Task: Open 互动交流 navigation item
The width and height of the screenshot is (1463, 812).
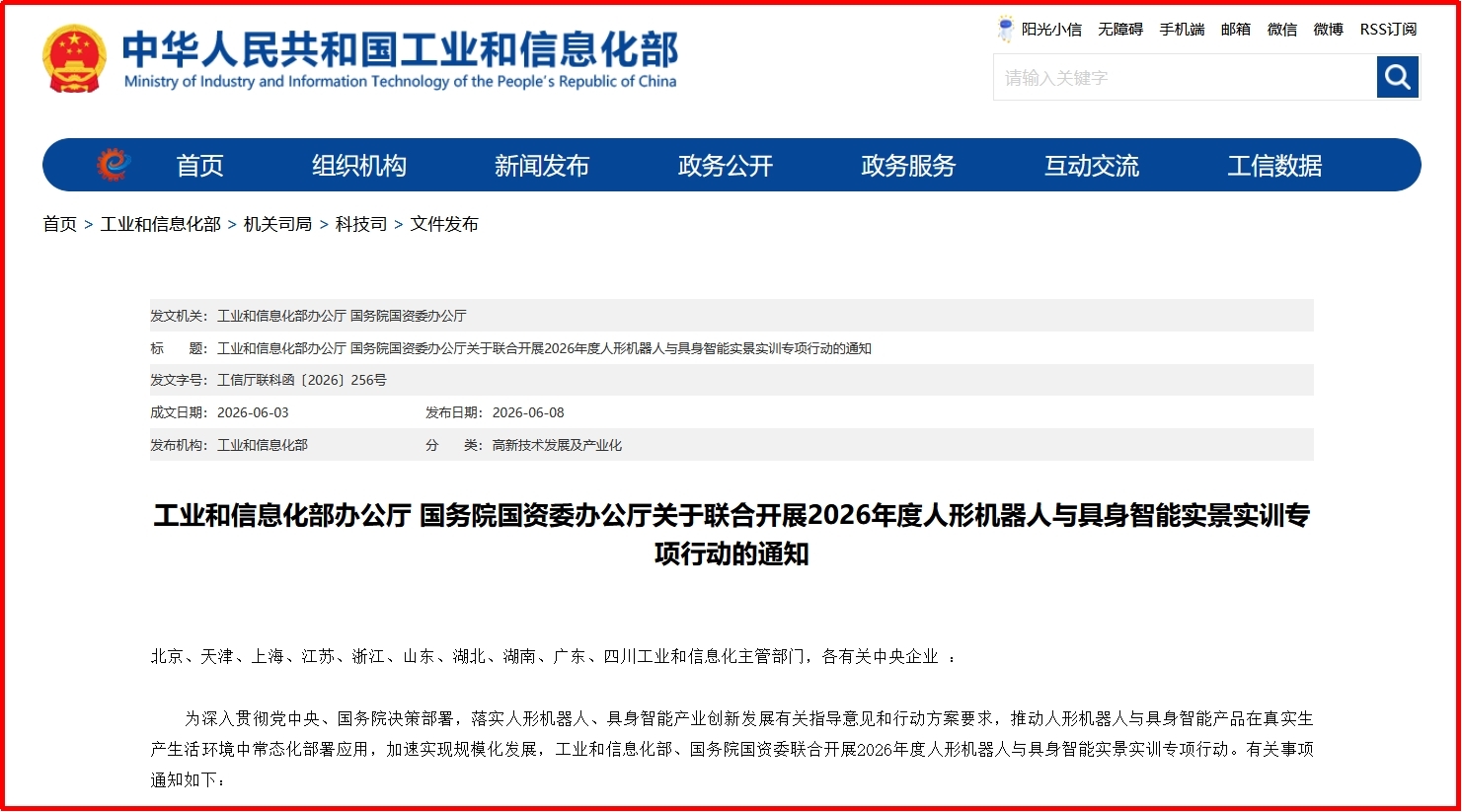Action: 1092,166
